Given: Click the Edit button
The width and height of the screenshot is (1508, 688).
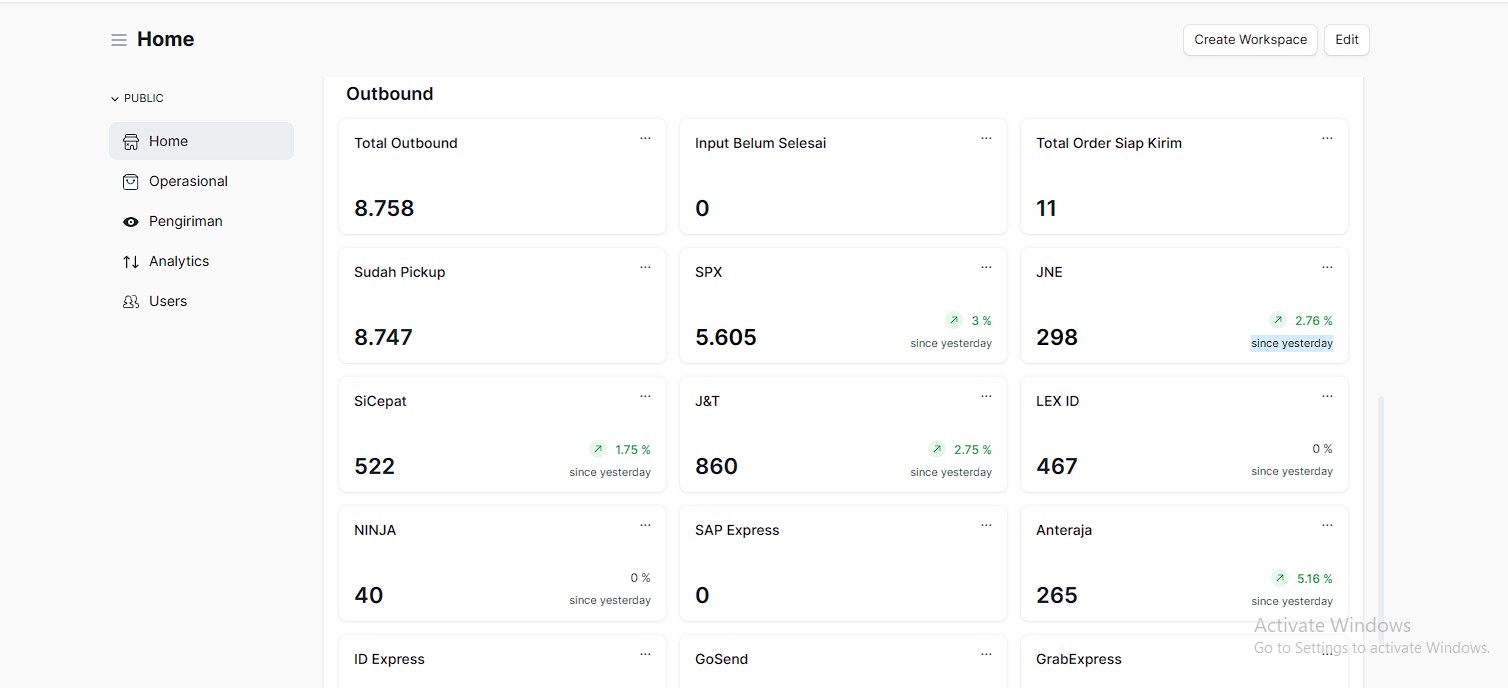Looking at the screenshot, I should [x=1346, y=40].
